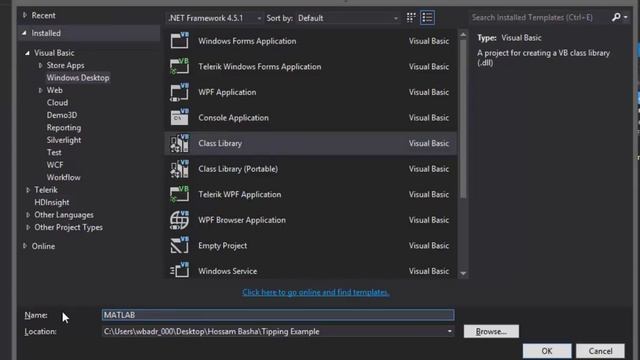Click the Class Library template icon

180,143
